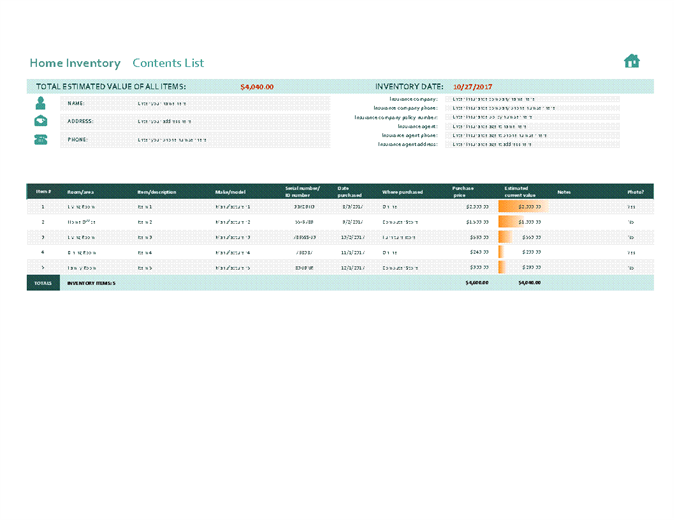Click the Photo? value in row 1

click(631, 207)
